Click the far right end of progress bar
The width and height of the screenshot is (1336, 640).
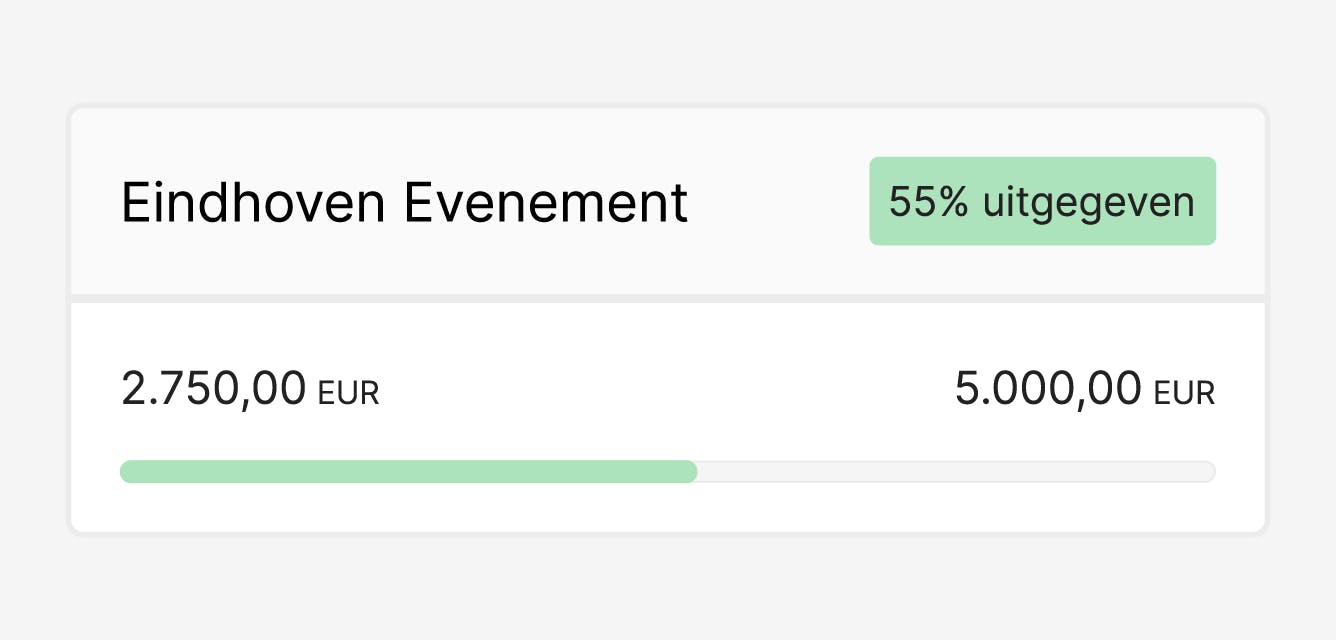[x=1208, y=472]
